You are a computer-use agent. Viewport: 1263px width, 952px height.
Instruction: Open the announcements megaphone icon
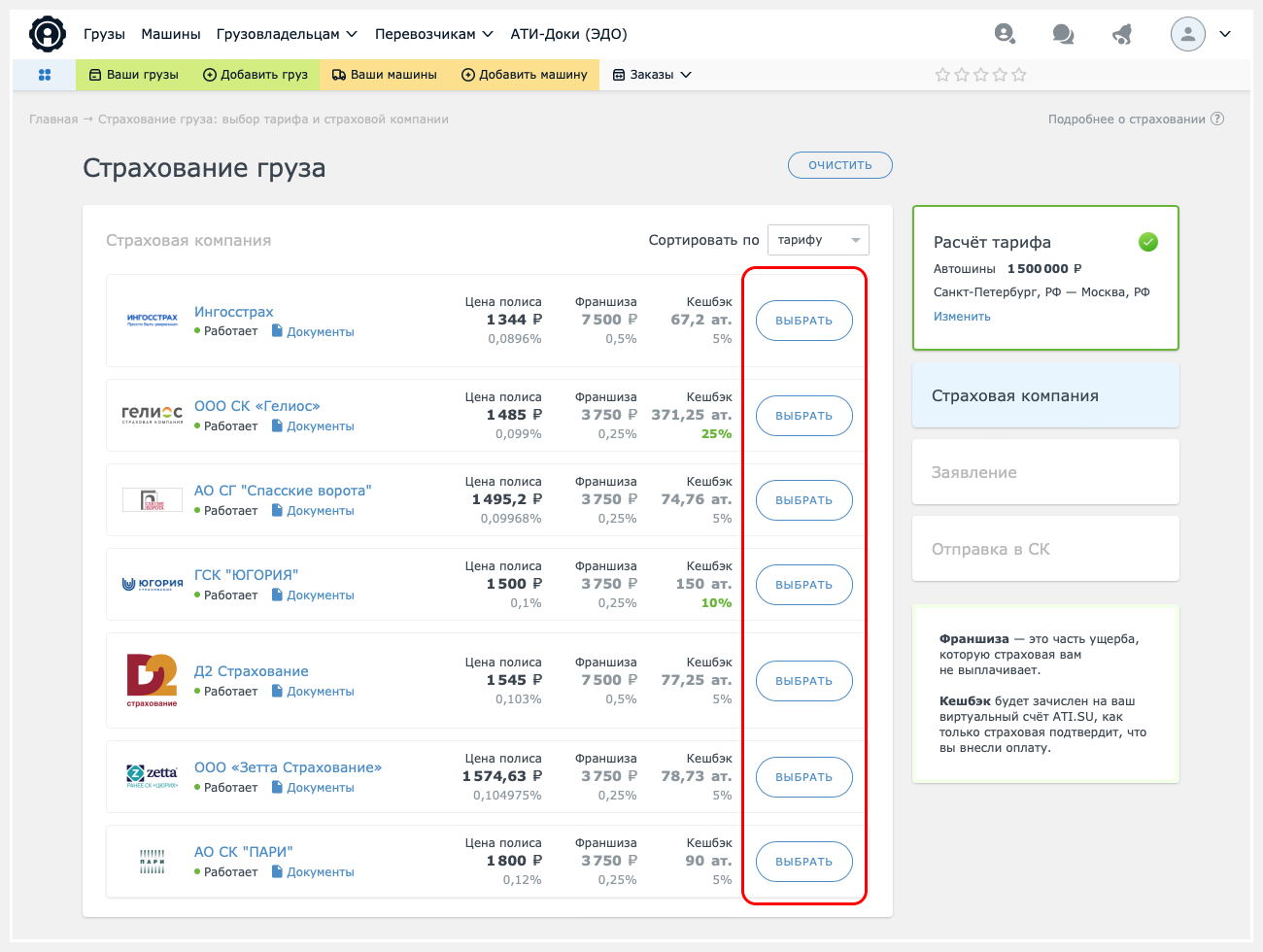pyautogui.click(x=1122, y=34)
